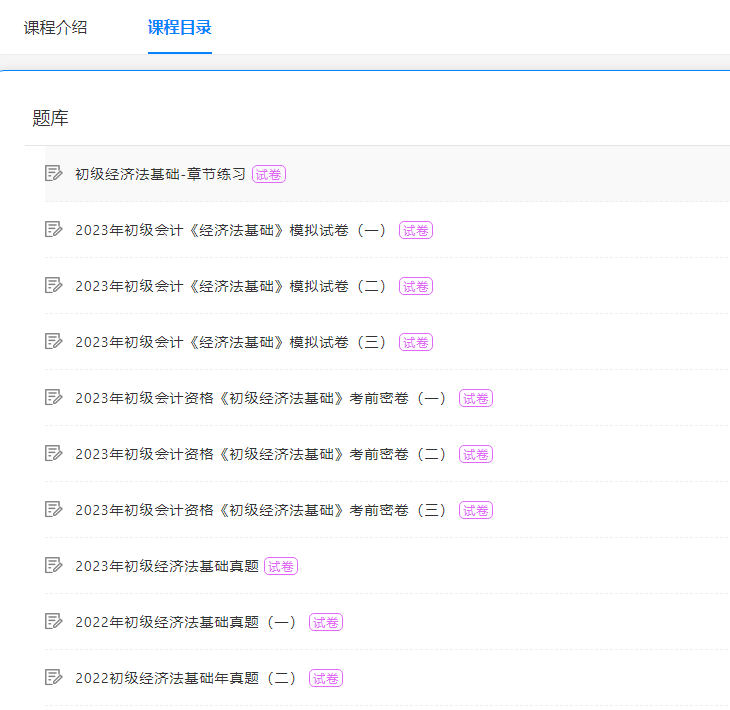730x710 pixels.
Task: Open 《初级经济法基础》考前密卷（一）
Action: [261, 398]
